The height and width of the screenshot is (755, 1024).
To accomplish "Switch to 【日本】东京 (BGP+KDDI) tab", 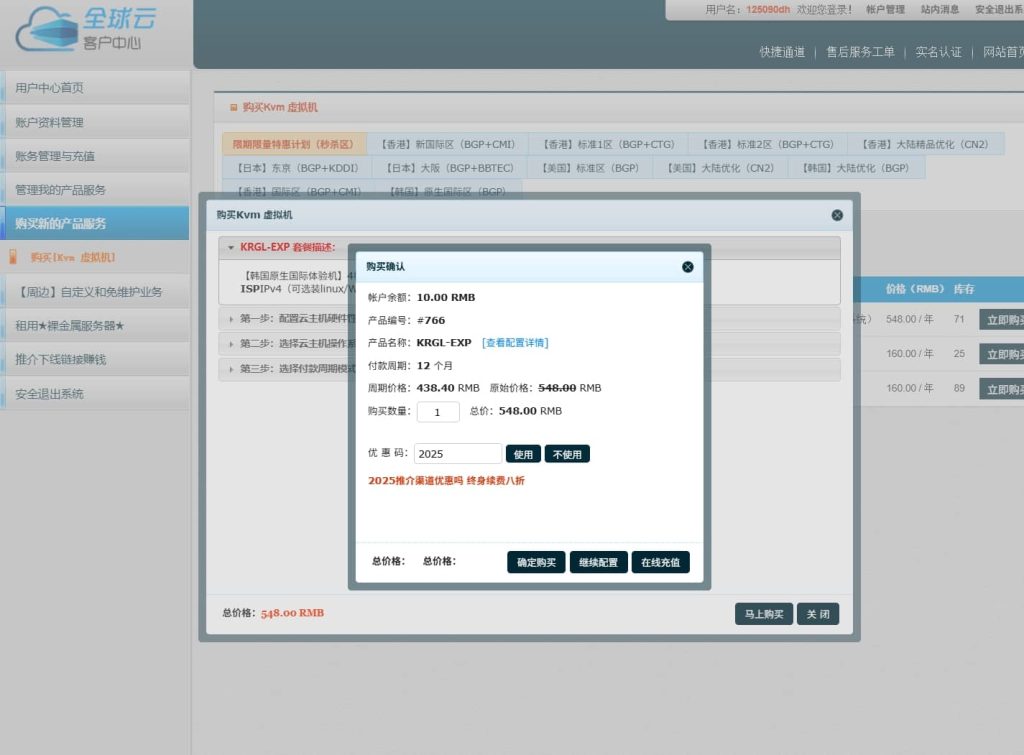I will [296, 168].
